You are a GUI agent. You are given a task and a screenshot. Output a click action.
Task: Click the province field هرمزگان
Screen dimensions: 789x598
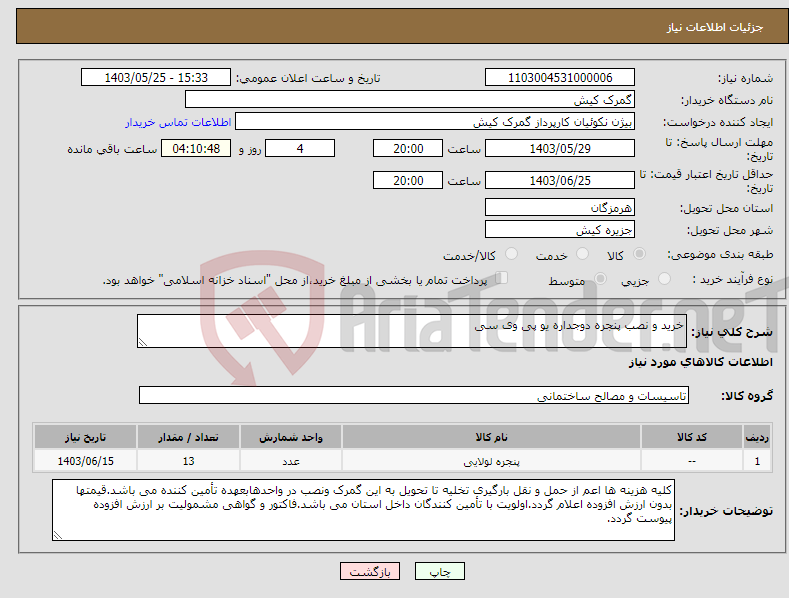[560, 207]
